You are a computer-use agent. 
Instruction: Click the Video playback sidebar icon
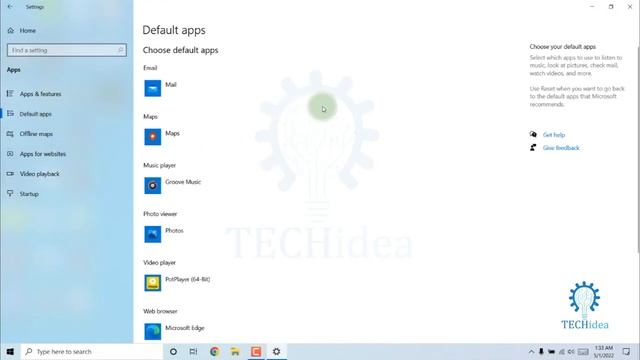(10, 174)
